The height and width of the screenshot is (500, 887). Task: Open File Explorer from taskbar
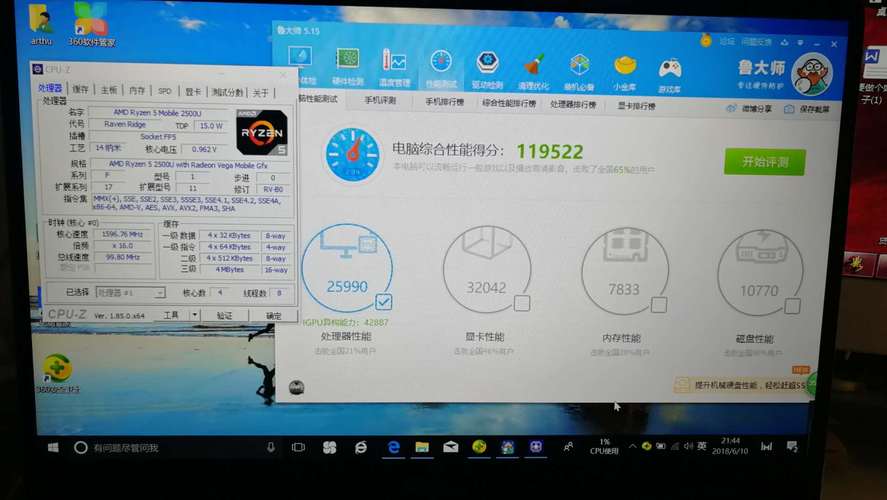(x=422, y=447)
